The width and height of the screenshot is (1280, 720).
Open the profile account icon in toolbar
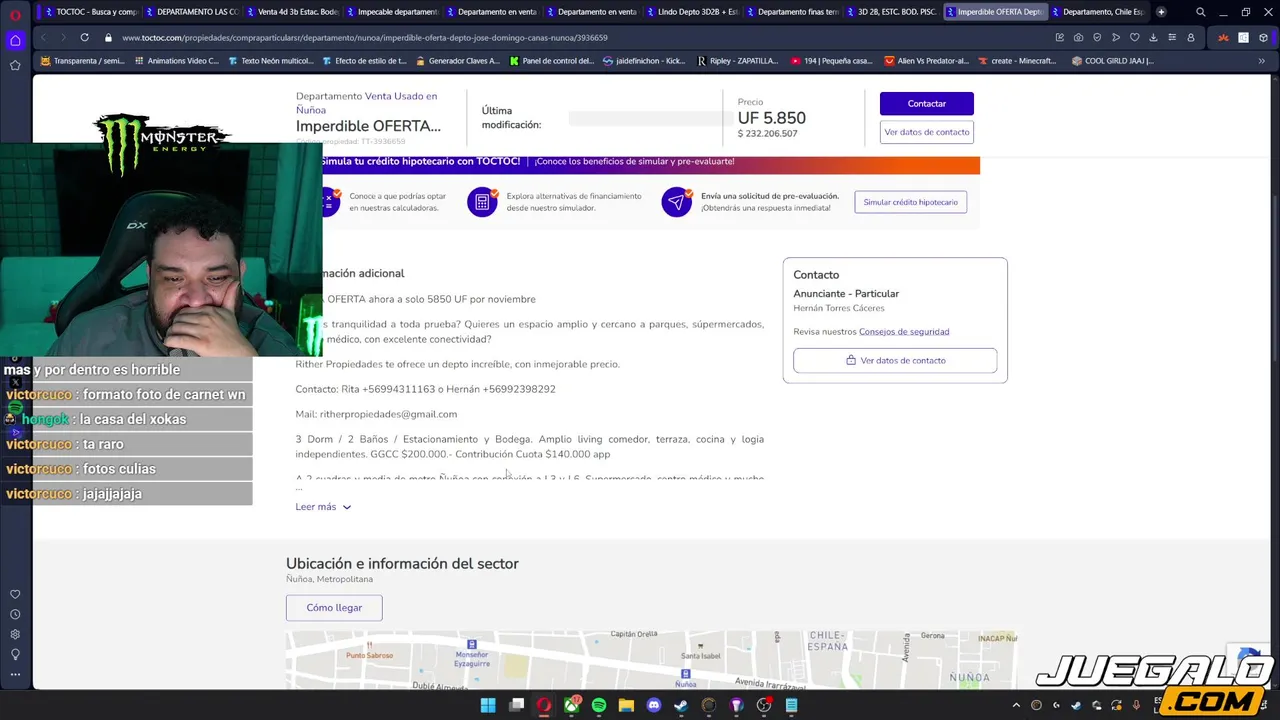pyautogui.click(x=1190, y=37)
